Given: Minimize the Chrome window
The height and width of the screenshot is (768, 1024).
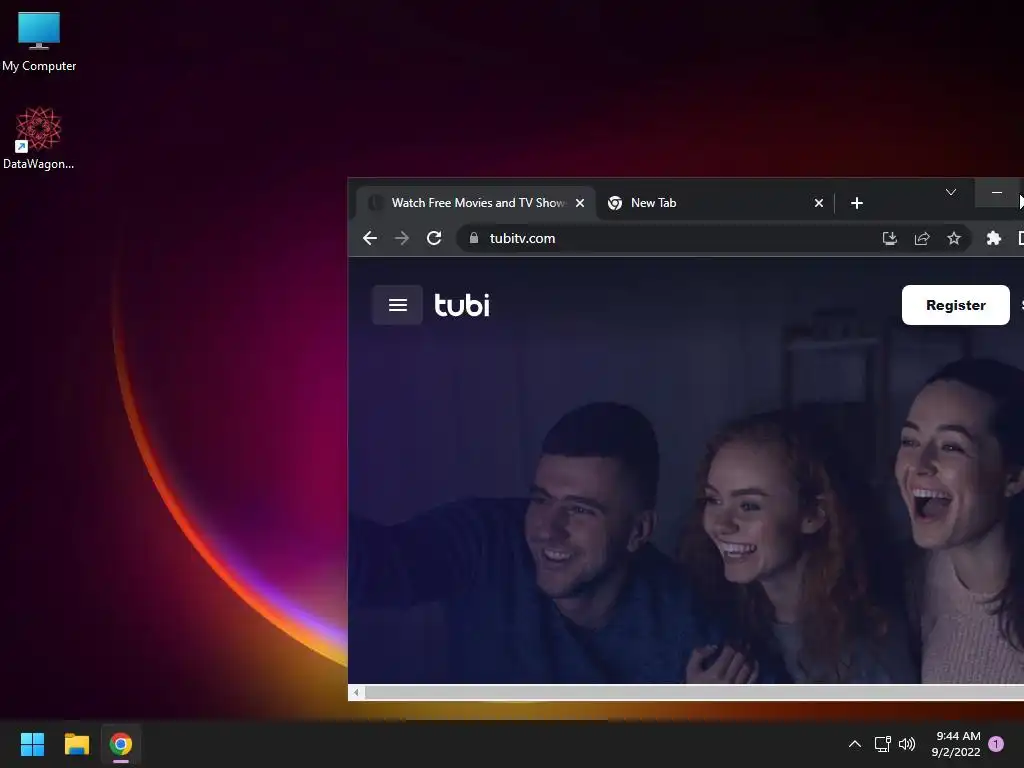Looking at the screenshot, I should 997,192.
